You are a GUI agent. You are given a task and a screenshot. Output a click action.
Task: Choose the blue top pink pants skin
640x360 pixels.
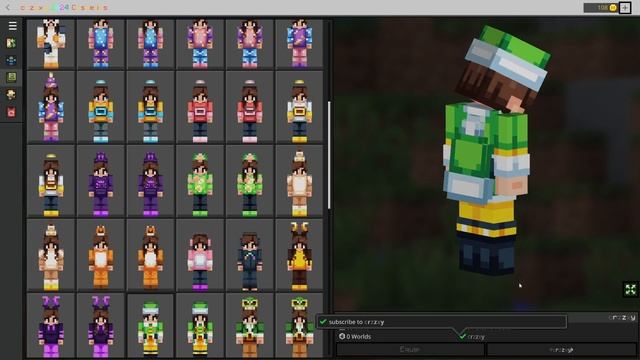tap(300, 43)
